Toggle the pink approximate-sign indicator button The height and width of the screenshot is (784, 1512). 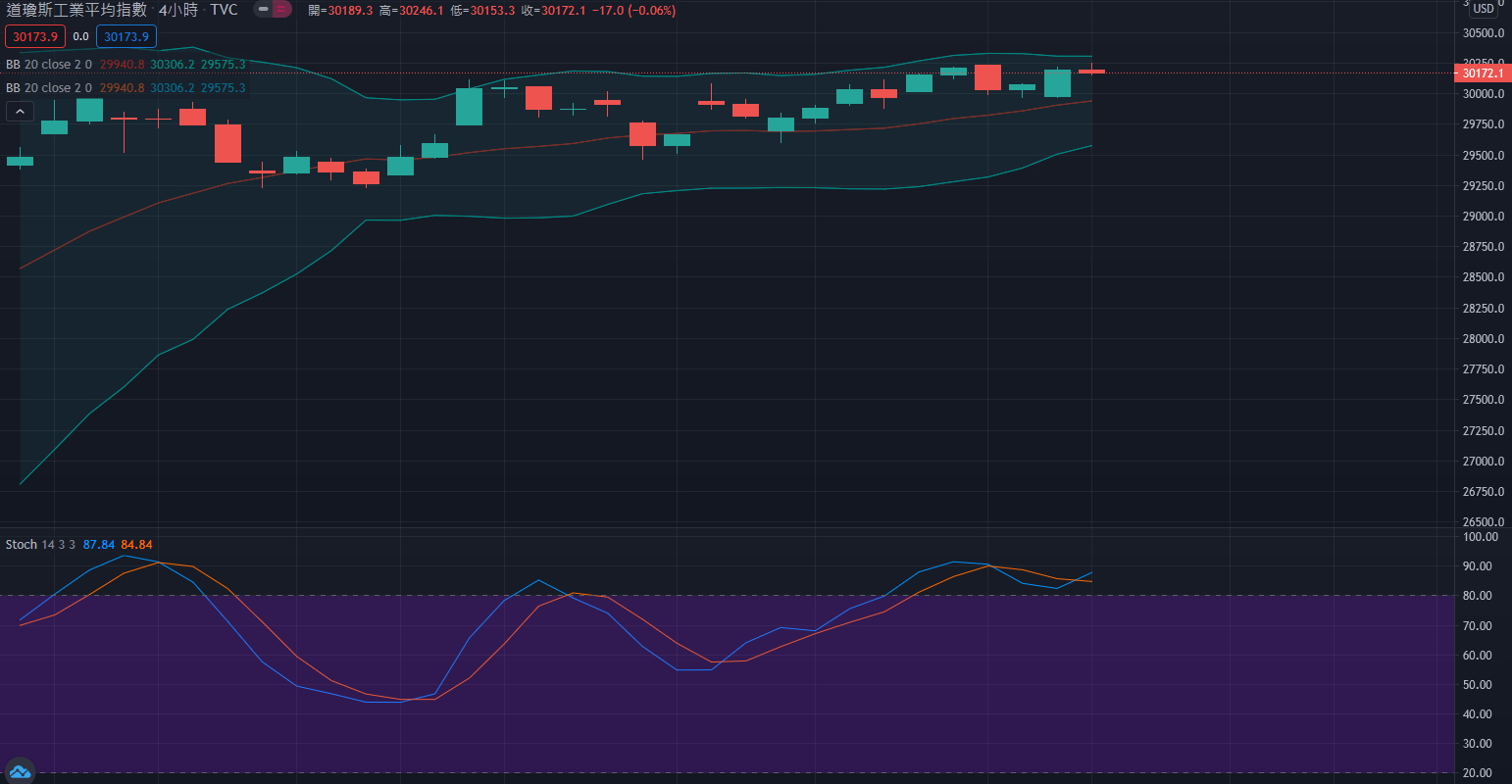click(x=281, y=10)
